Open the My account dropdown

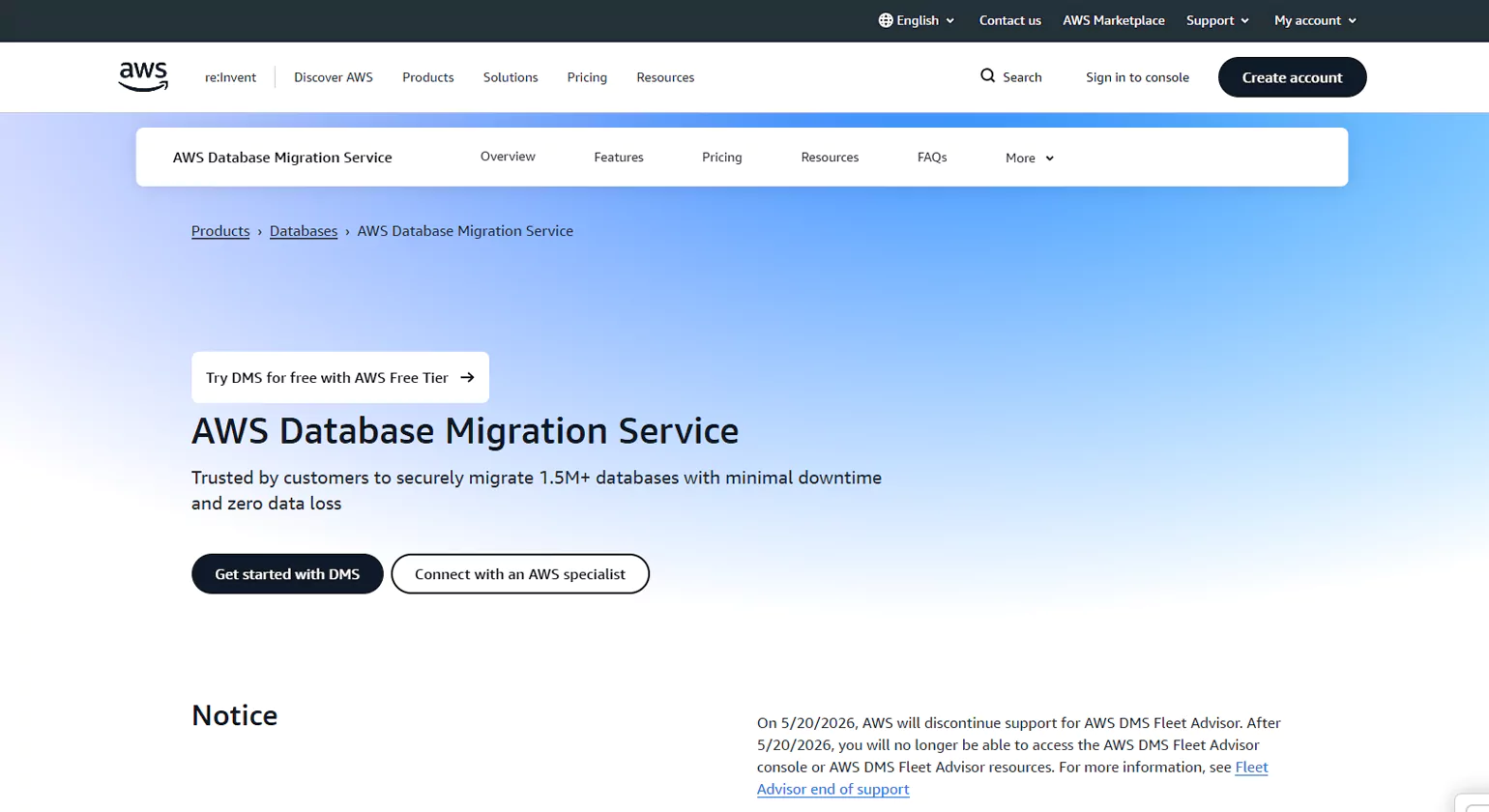[1314, 19]
